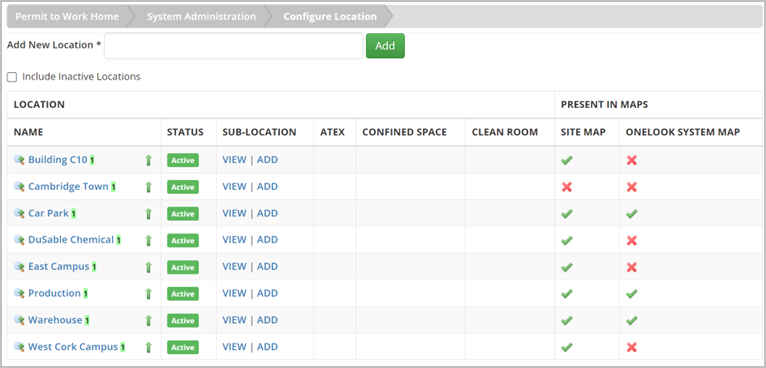Click the green up arrow for Warehouse
This screenshot has height=368, width=766.
pos(149,321)
